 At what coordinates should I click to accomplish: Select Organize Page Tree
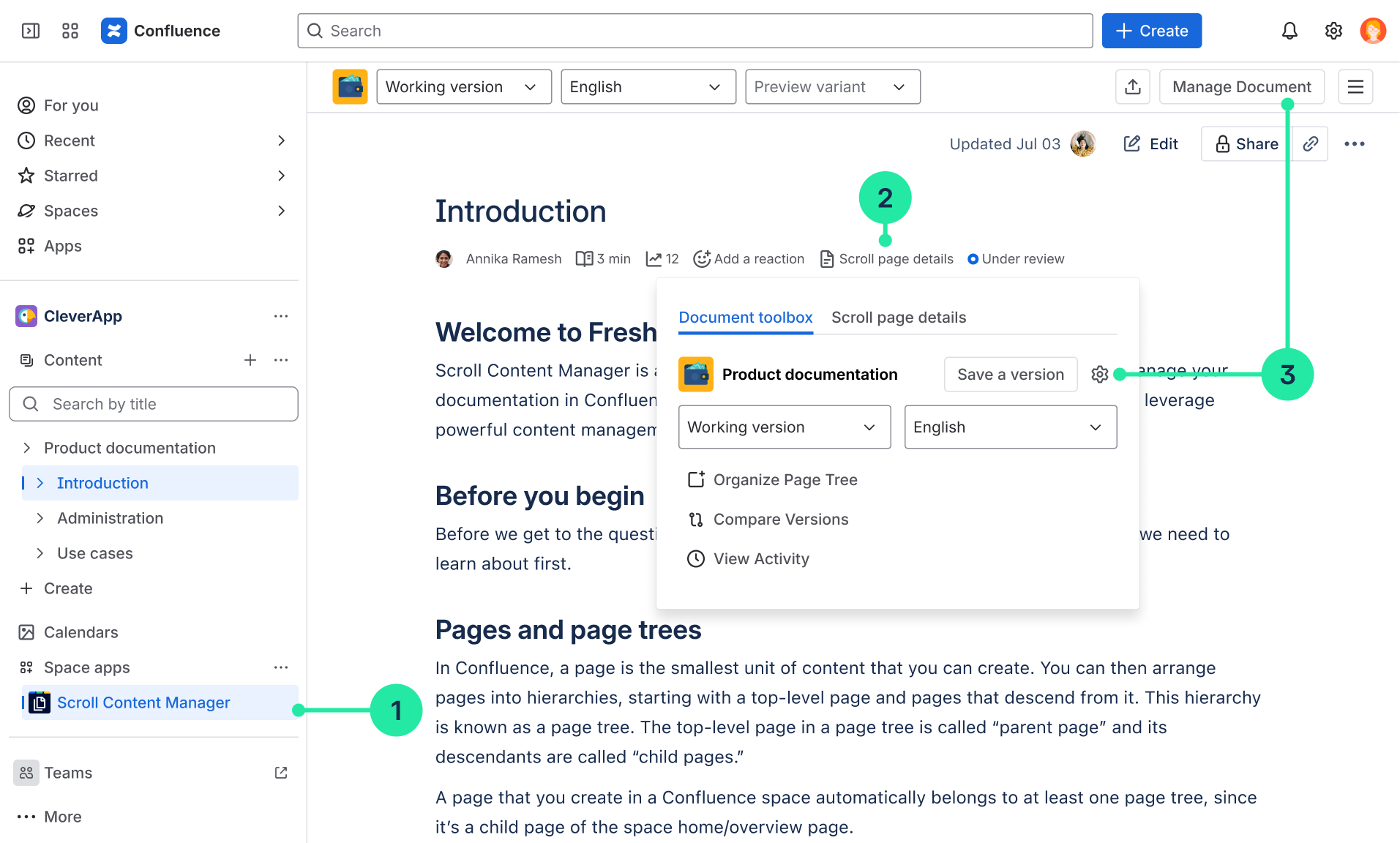(x=773, y=480)
